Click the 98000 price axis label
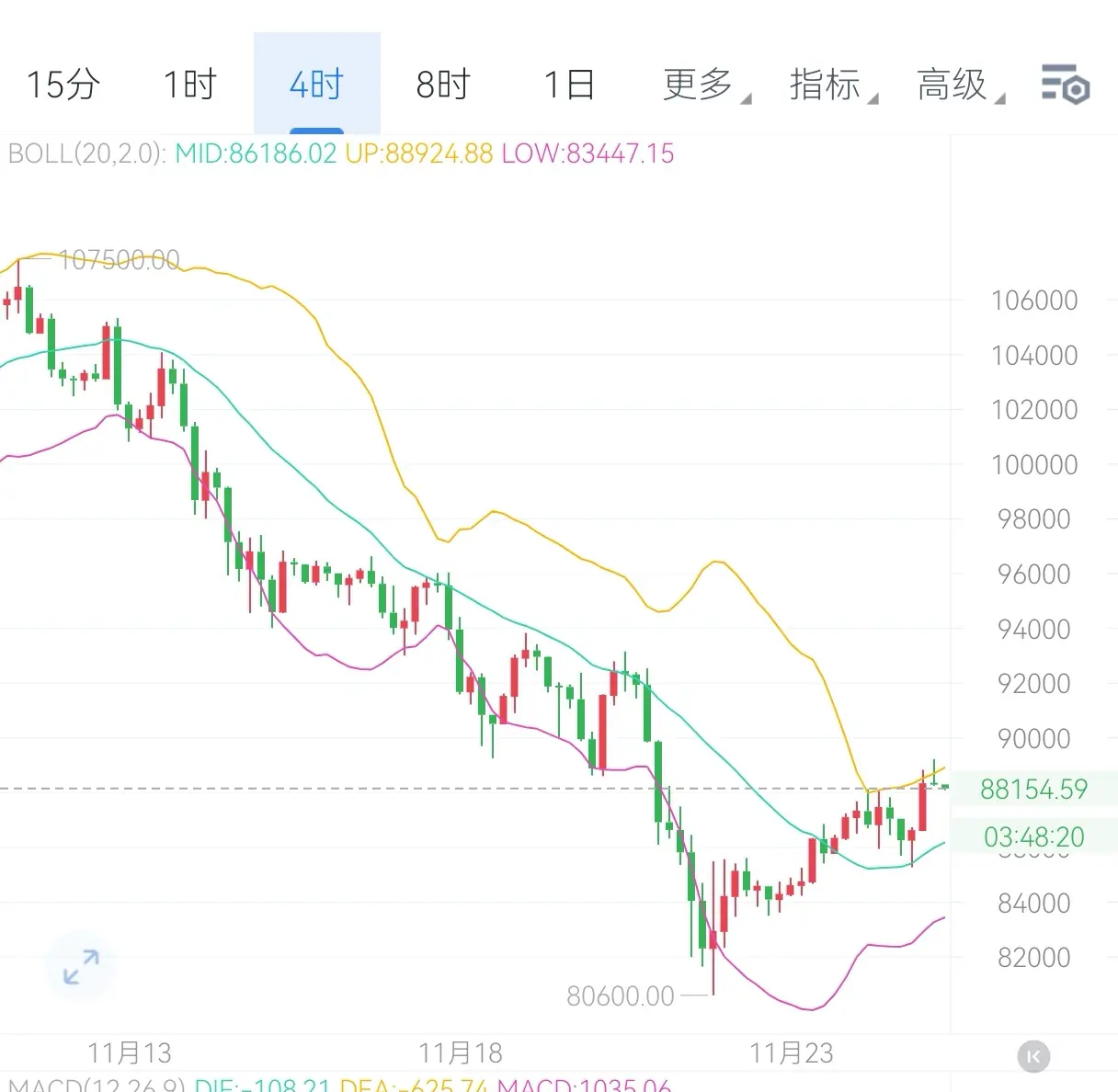Screen dimensions: 1118x1092 [1034, 519]
